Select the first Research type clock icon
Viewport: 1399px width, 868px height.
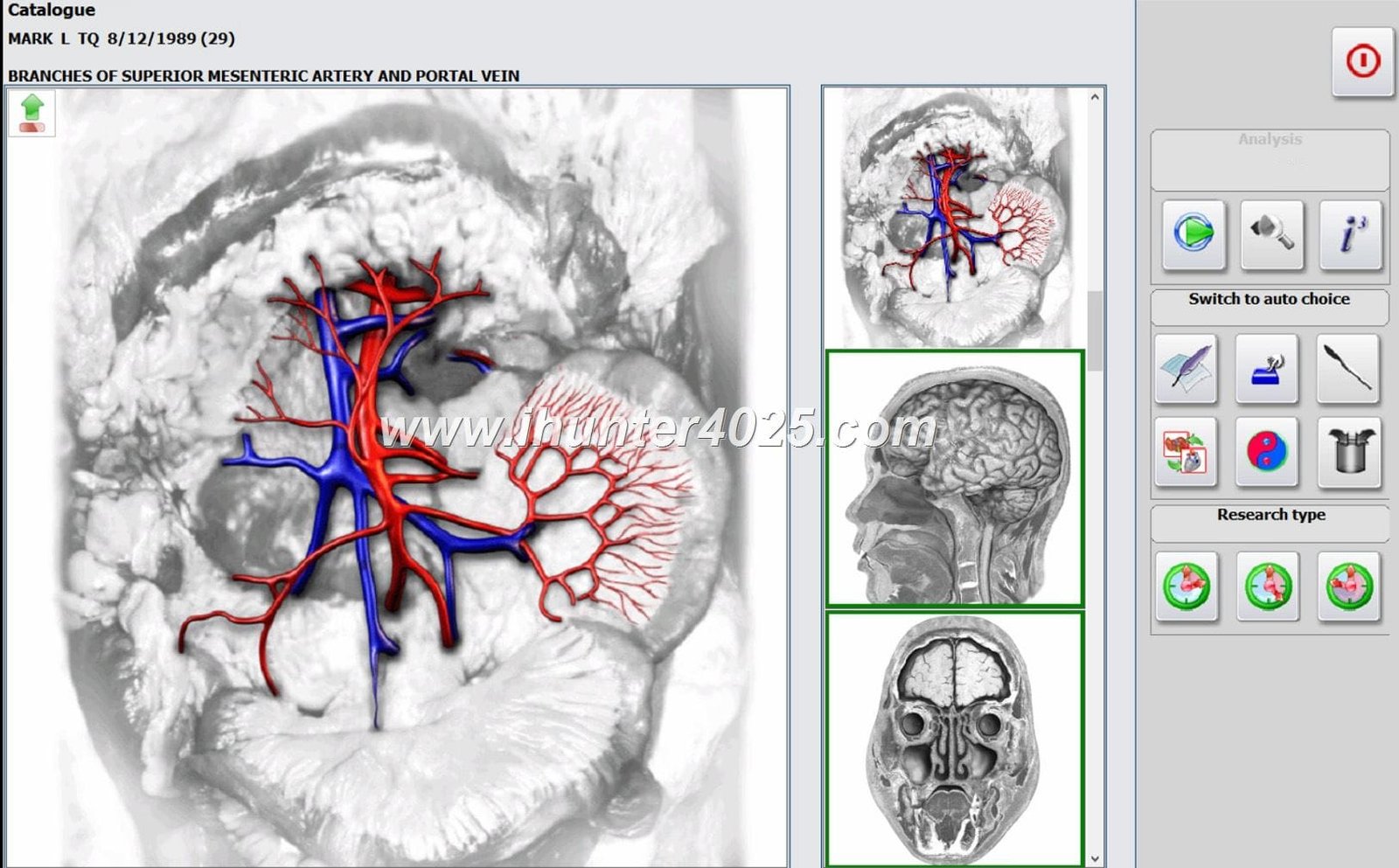click(1187, 587)
